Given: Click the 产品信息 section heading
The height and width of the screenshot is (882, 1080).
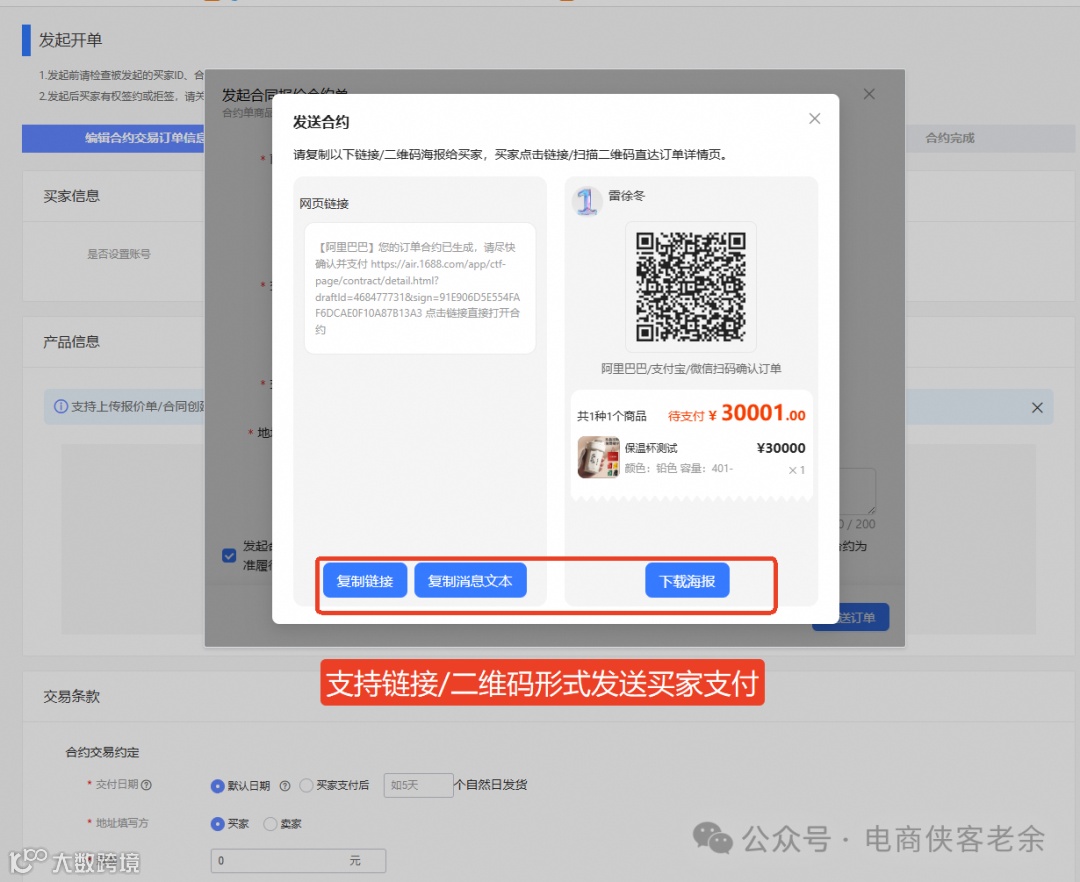Looking at the screenshot, I should (x=72, y=342).
